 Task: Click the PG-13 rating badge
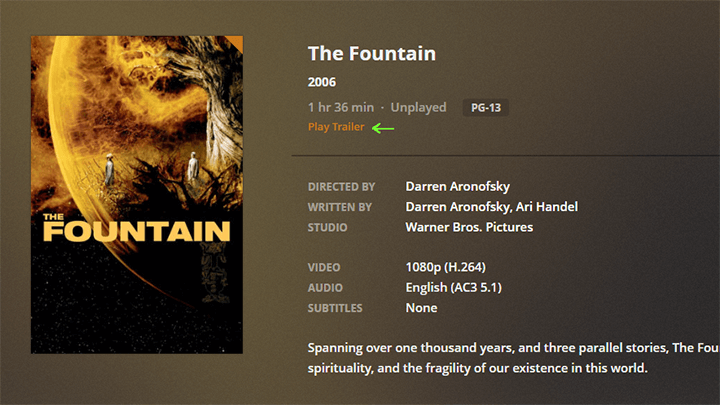pos(485,108)
